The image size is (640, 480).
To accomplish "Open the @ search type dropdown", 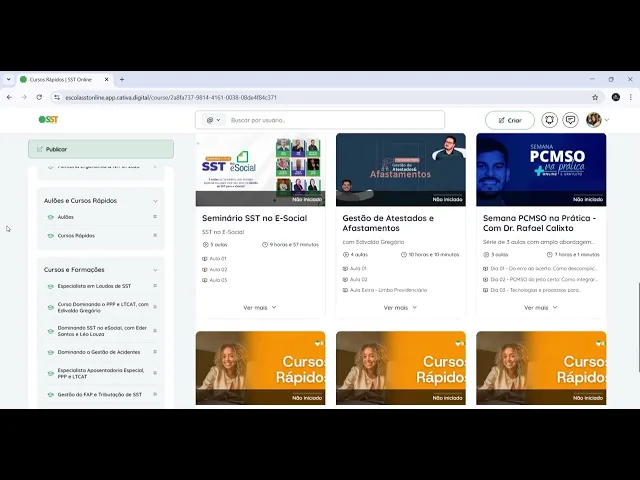I will [213, 120].
